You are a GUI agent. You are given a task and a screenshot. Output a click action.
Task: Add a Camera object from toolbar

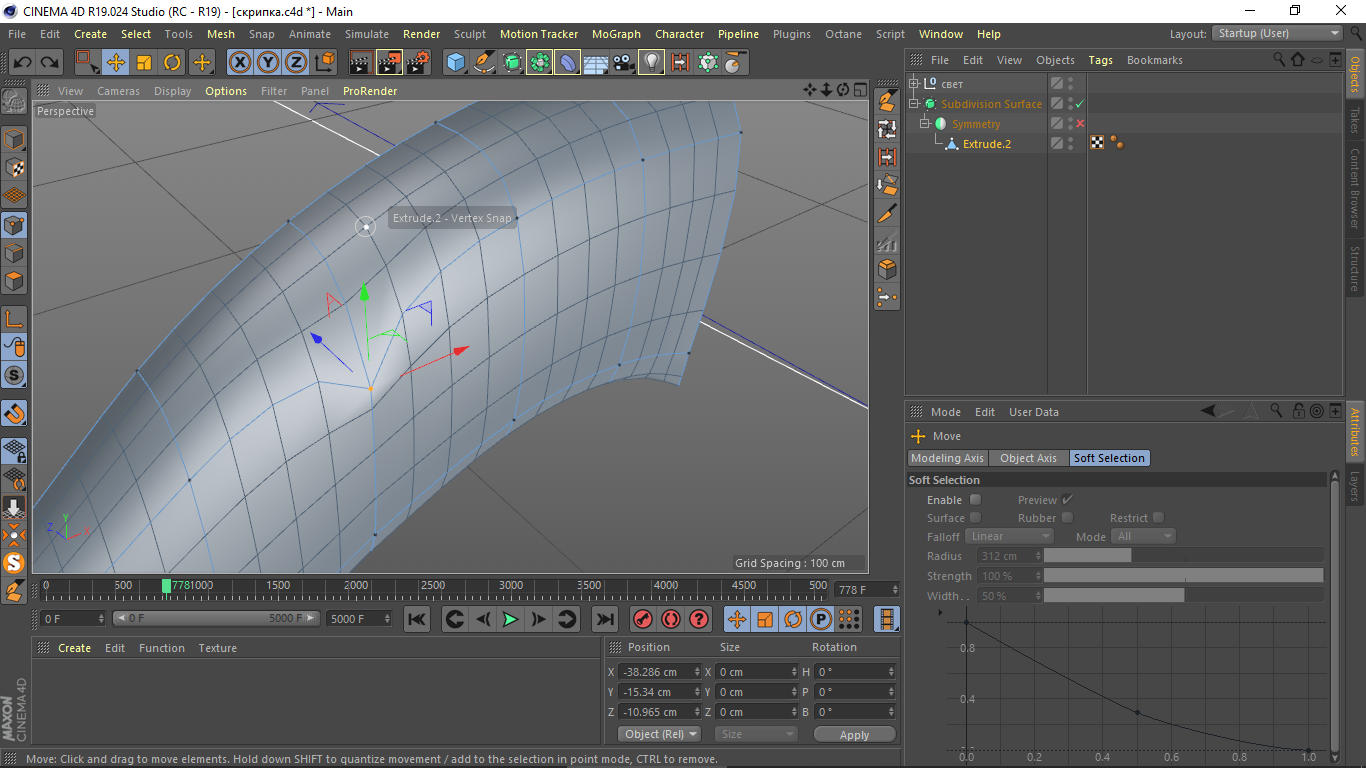pyautogui.click(x=624, y=62)
